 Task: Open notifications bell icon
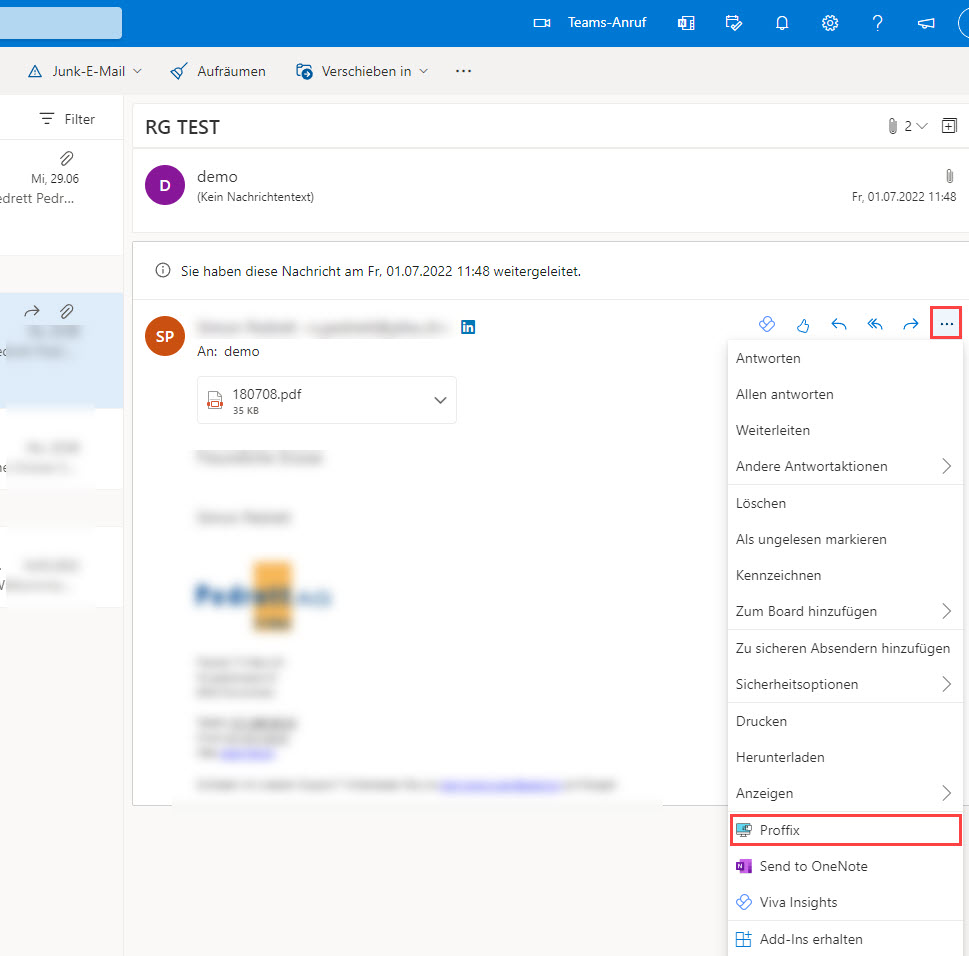click(783, 23)
